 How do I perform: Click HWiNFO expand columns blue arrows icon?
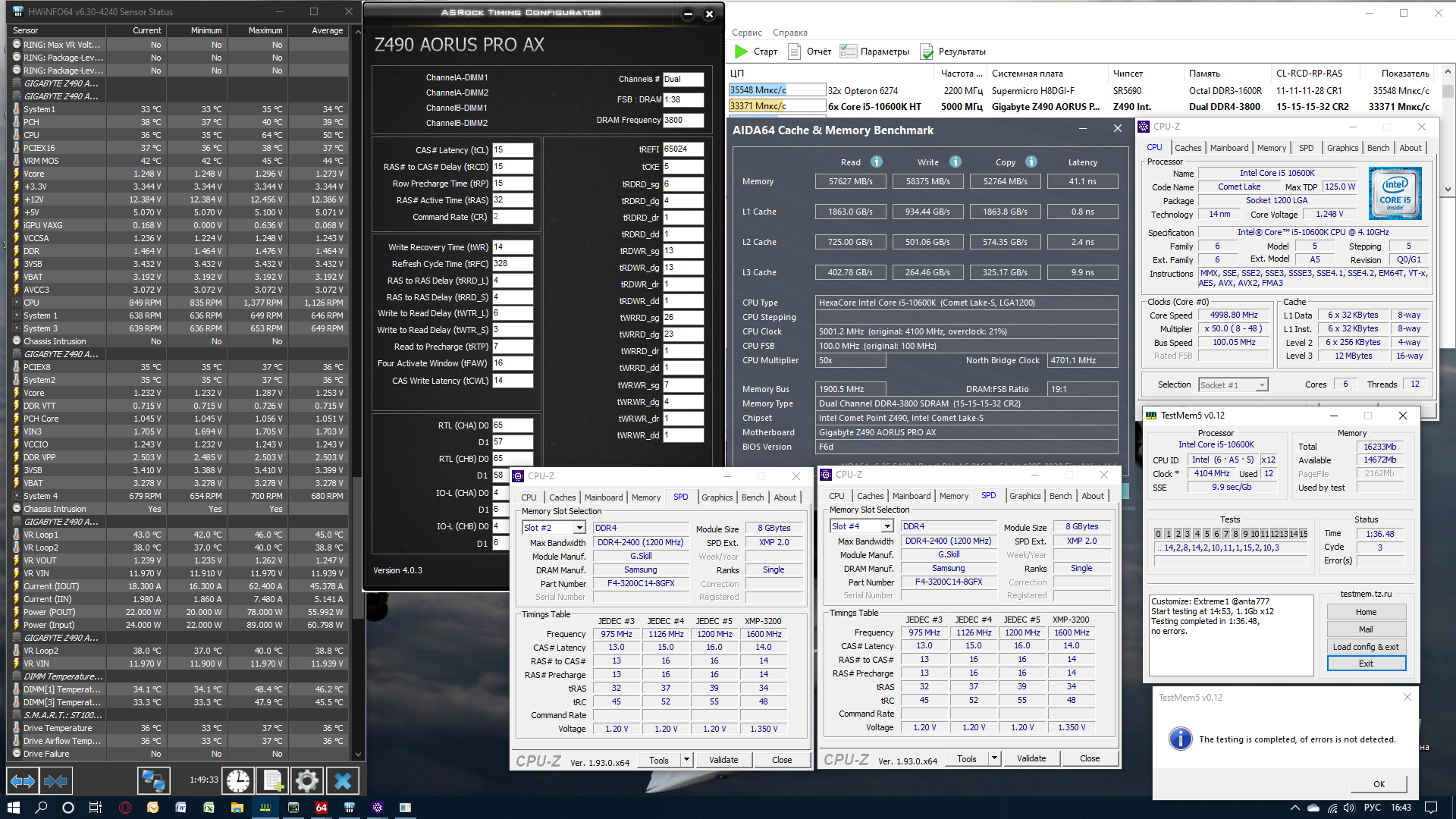tap(22, 780)
